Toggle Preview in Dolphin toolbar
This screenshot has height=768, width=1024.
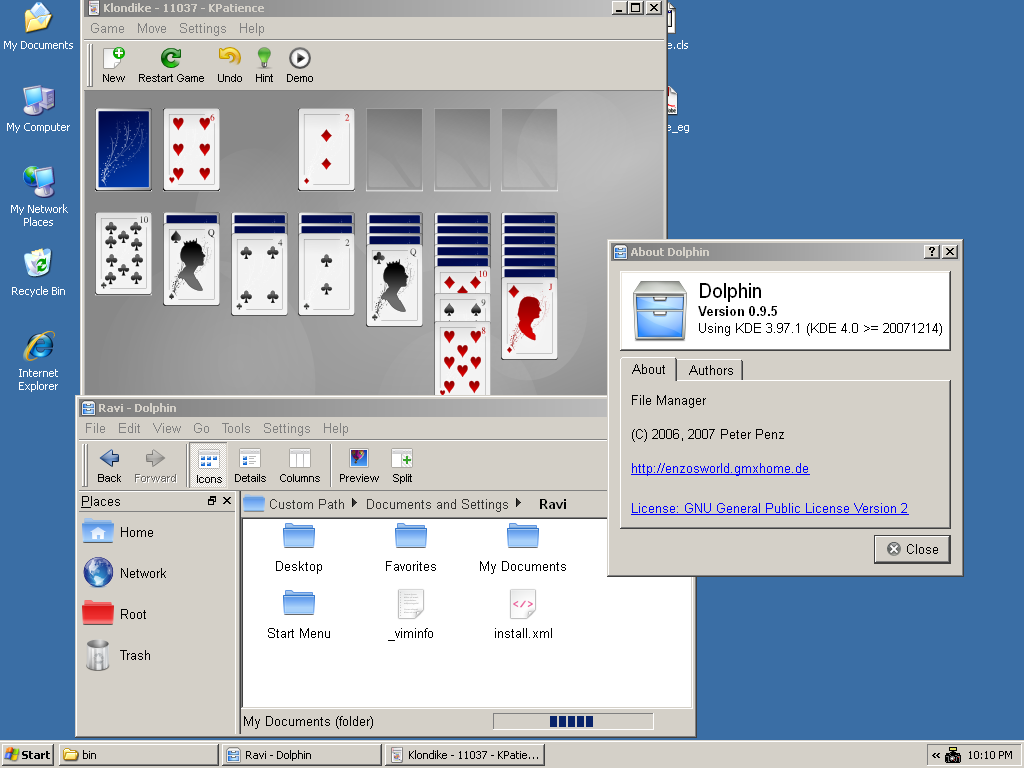359,466
